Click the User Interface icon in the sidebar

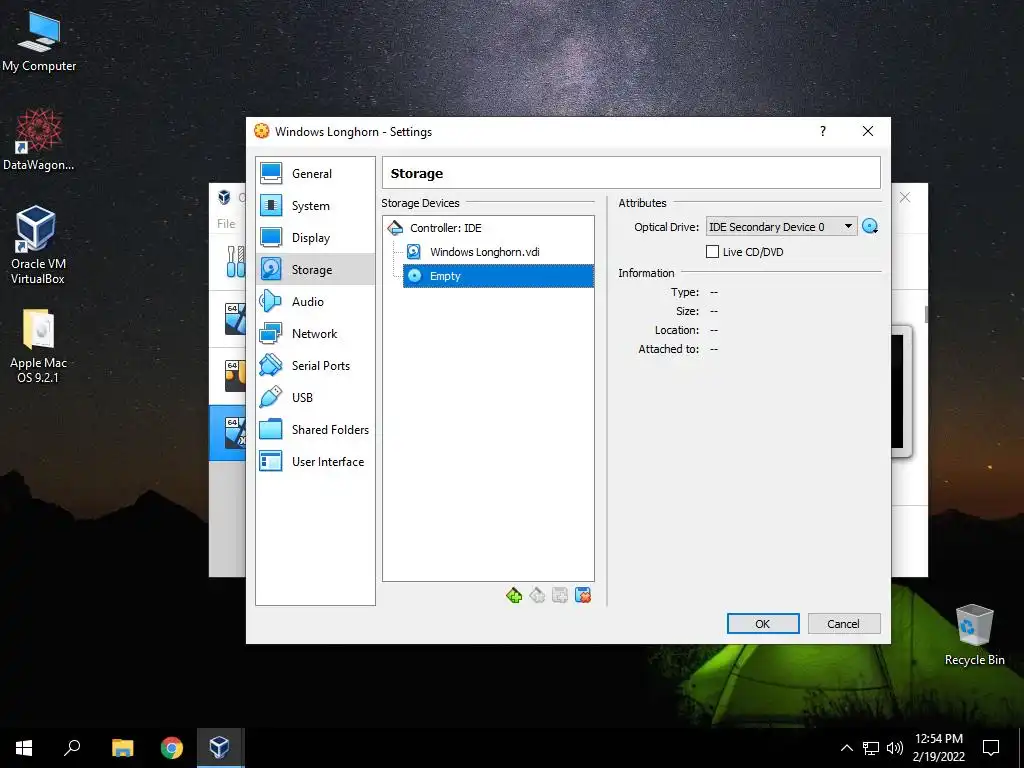tap(271, 461)
